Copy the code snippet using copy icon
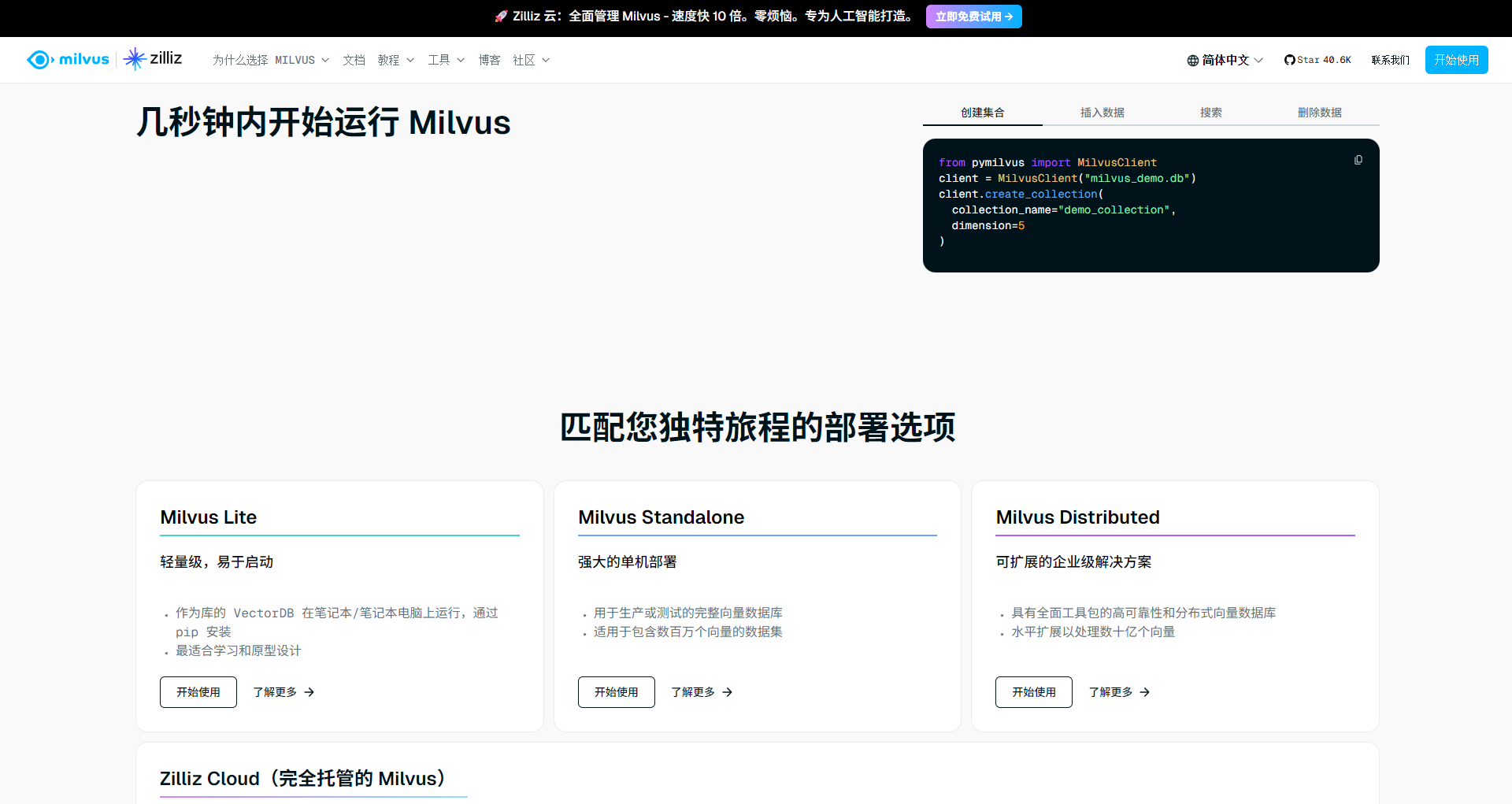1512x804 pixels. (x=1358, y=161)
